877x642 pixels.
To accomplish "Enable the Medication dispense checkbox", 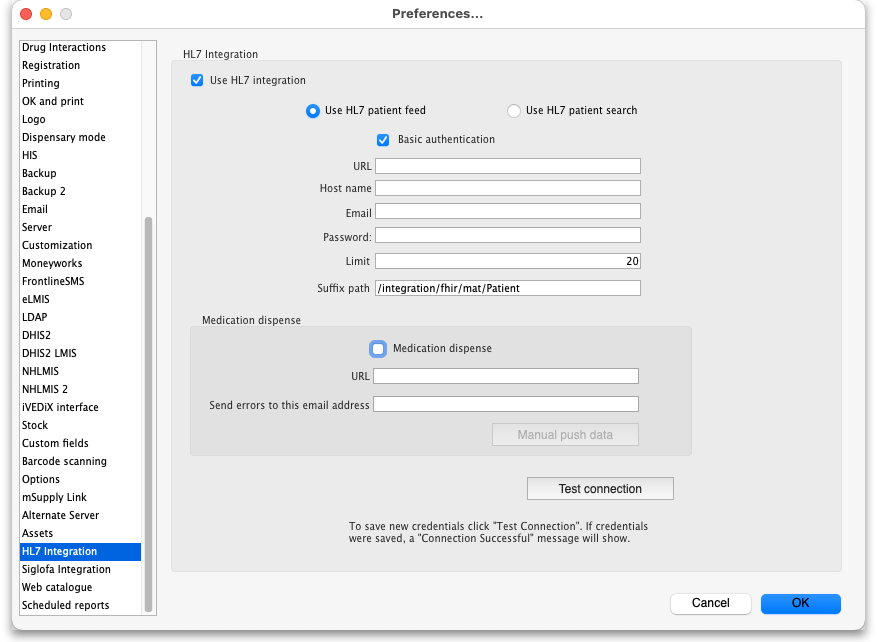I will coord(378,349).
